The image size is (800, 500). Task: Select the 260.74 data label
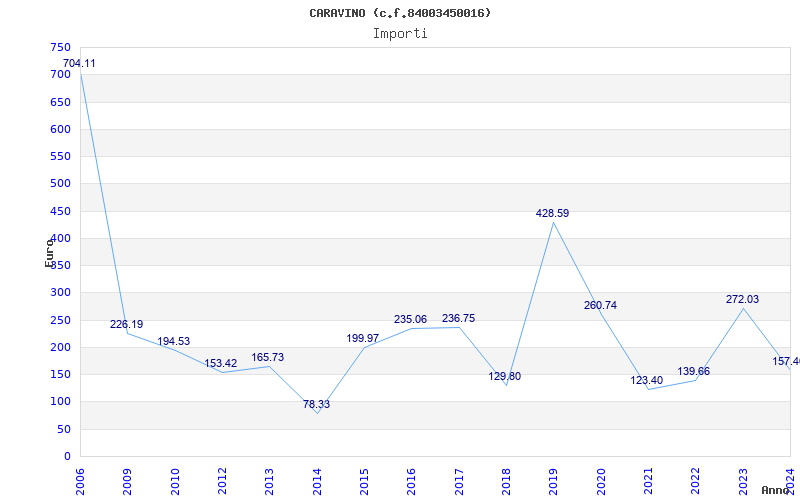(x=600, y=306)
